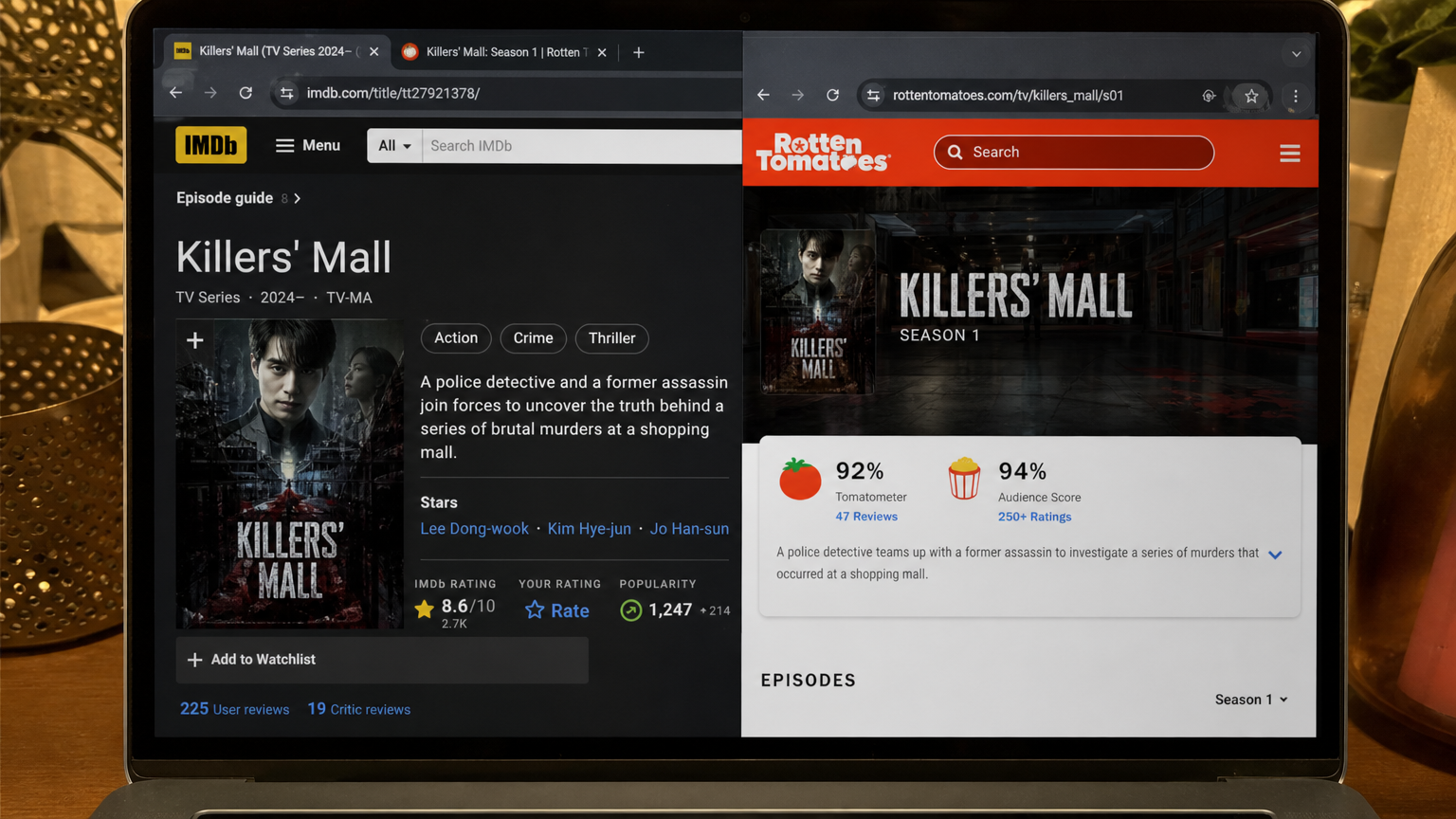Open the Rotten Tomatoes Killers' Mall poster

817,312
